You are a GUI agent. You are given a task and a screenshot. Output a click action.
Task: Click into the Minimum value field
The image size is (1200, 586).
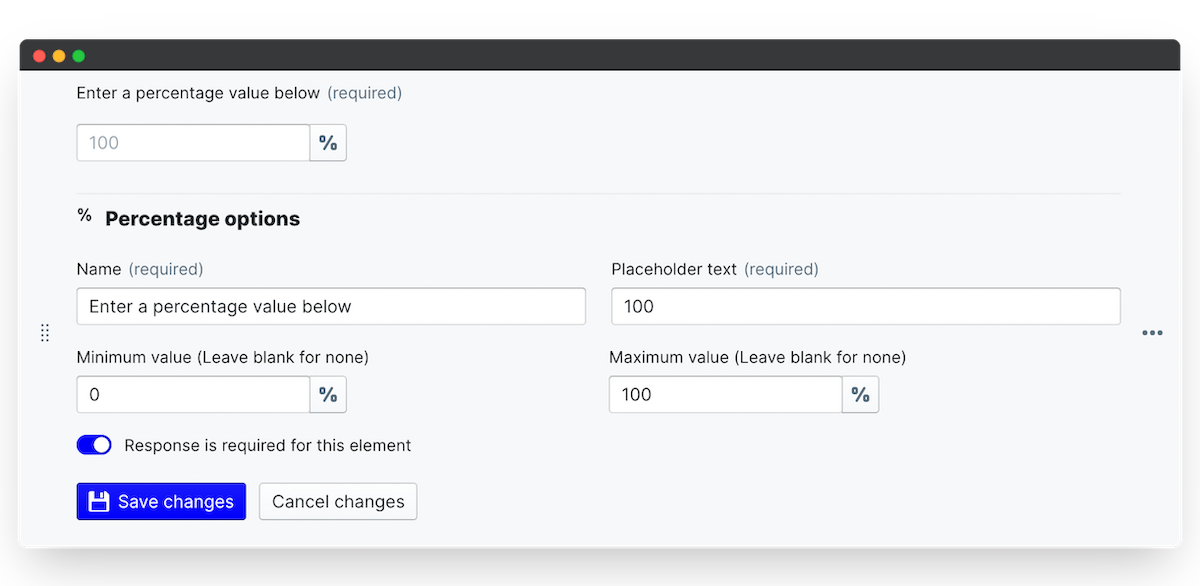pos(193,395)
